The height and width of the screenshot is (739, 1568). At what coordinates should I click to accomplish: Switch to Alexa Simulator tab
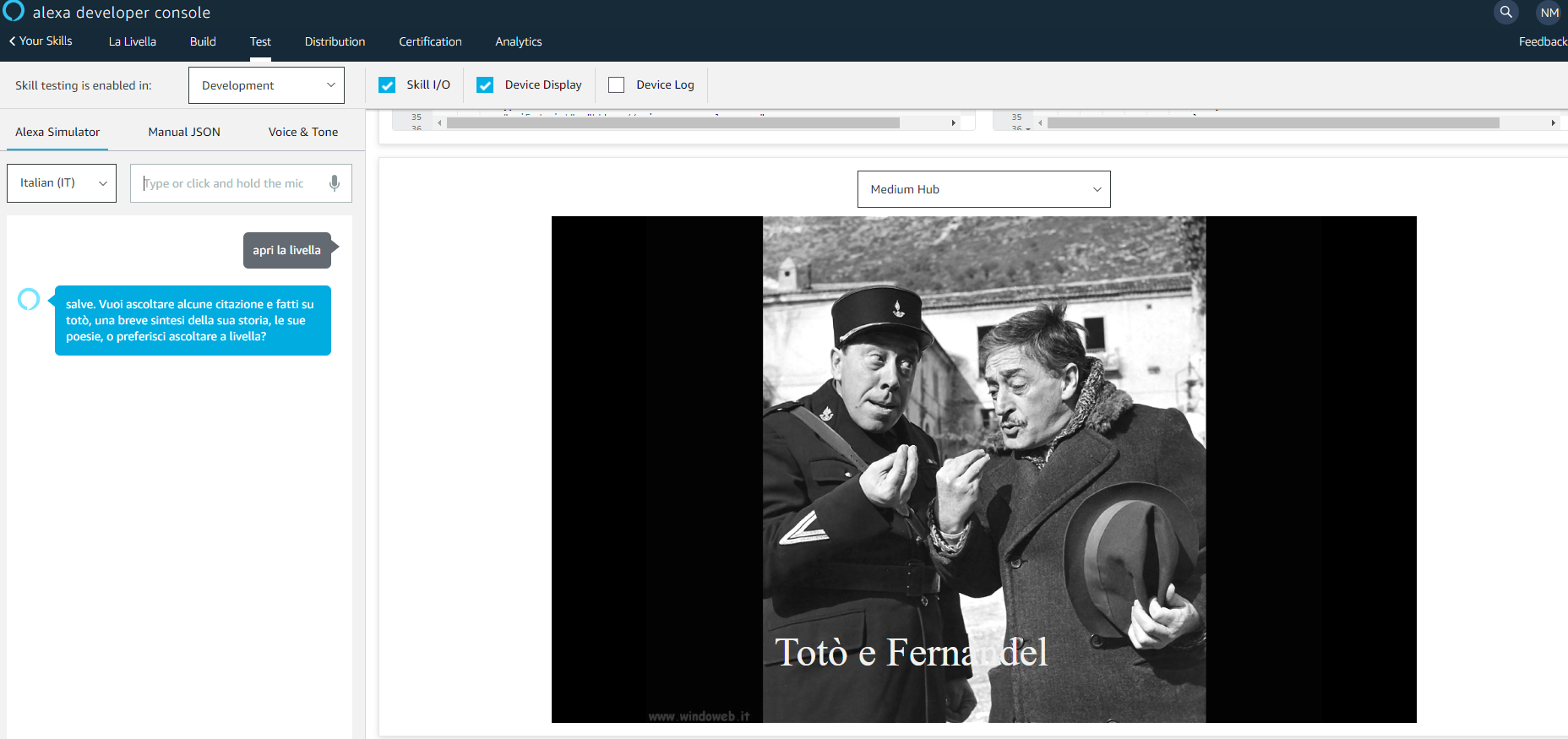coord(57,132)
